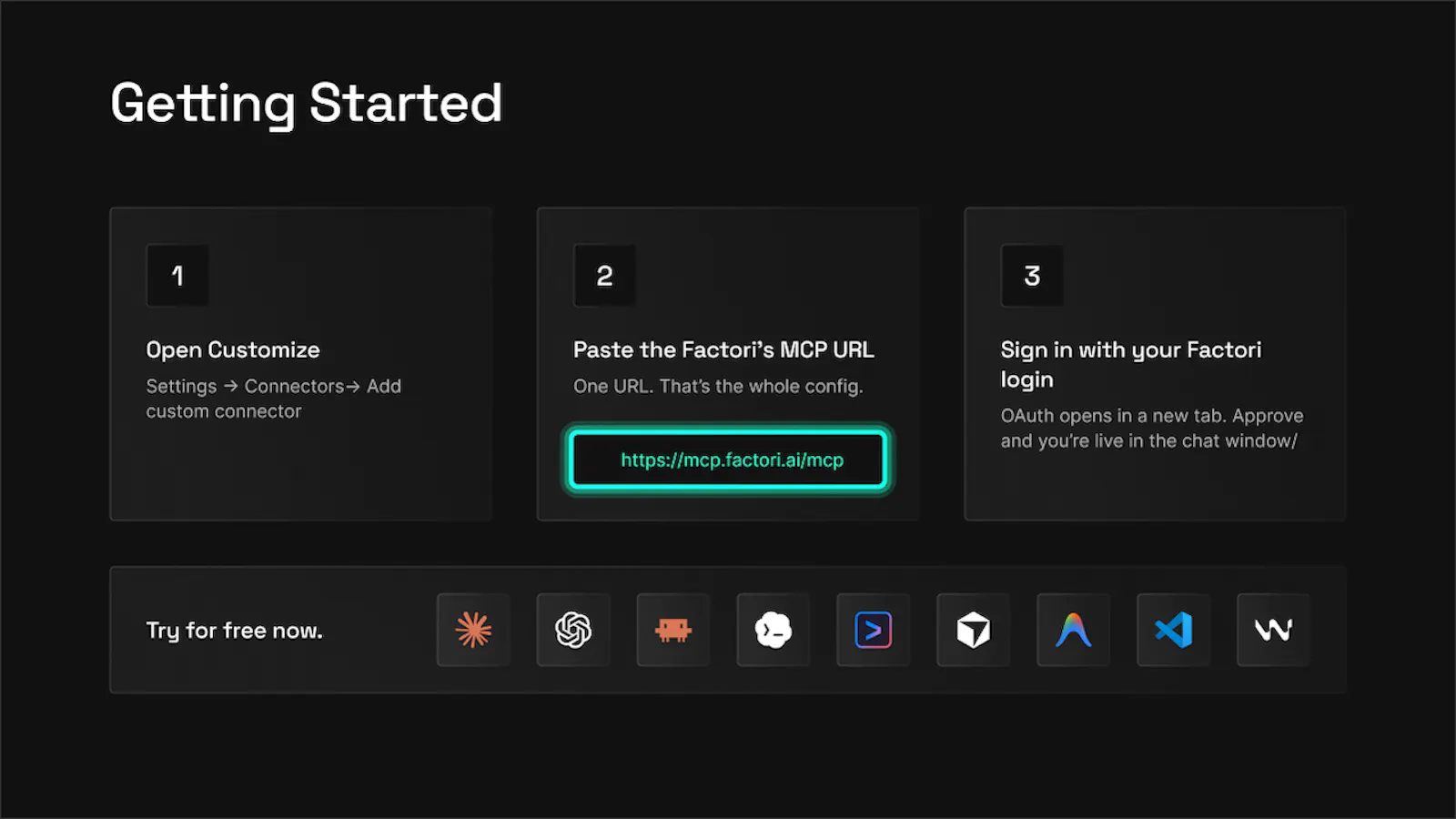Select the step 1 number badge
This screenshot has width=1456, height=819.
click(177, 275)
